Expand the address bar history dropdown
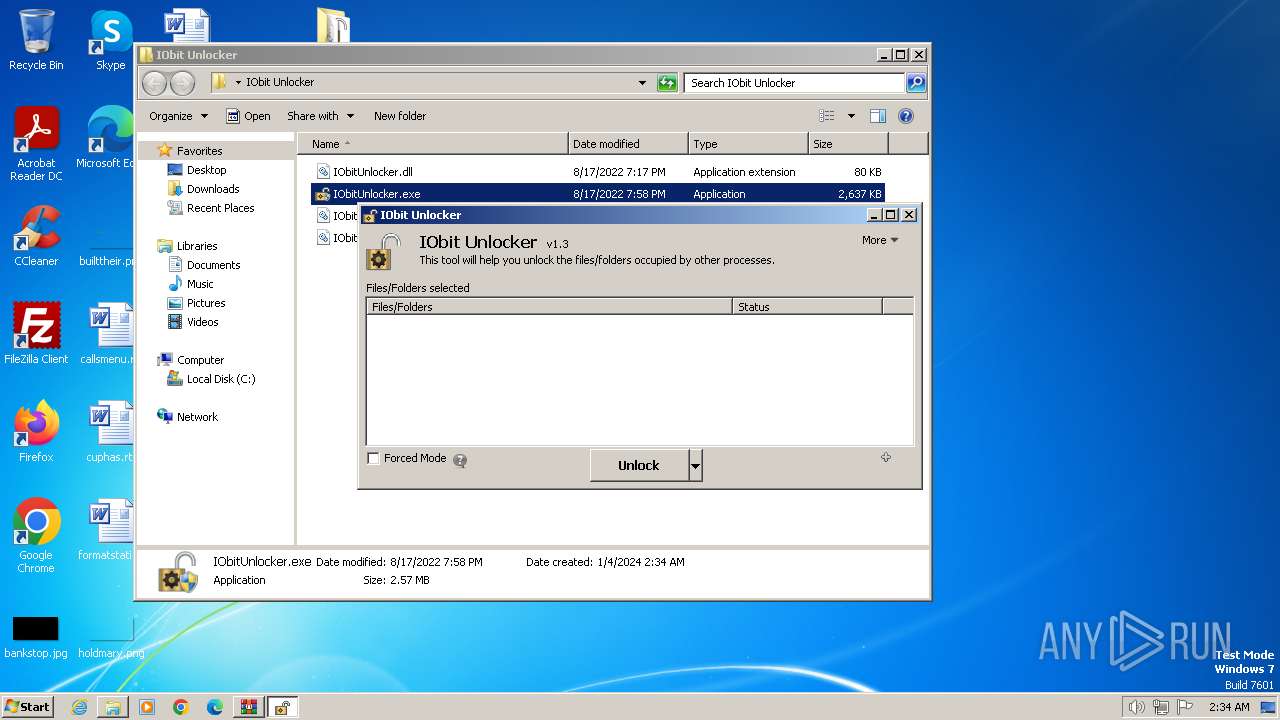This screenshot has height=720, width=1280. pyautogui.click(x=642, y=83)
